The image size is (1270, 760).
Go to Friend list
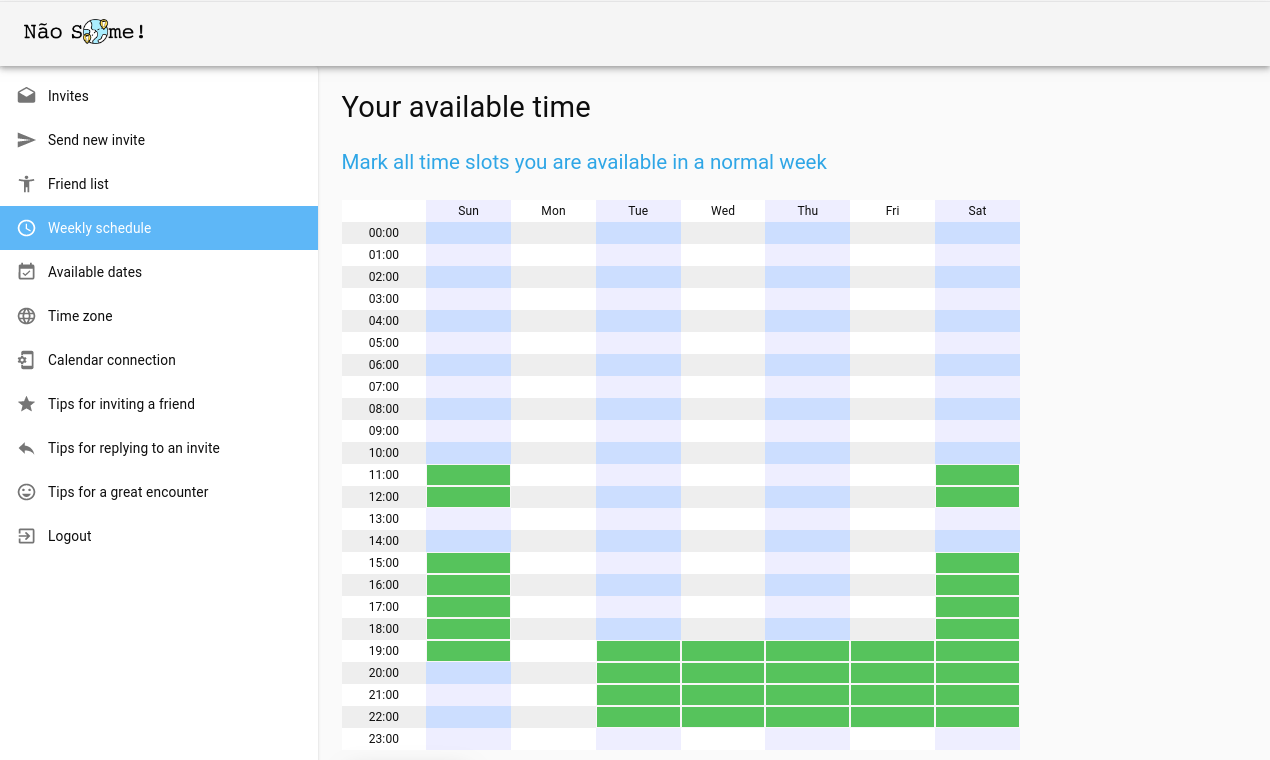point(159,184)
